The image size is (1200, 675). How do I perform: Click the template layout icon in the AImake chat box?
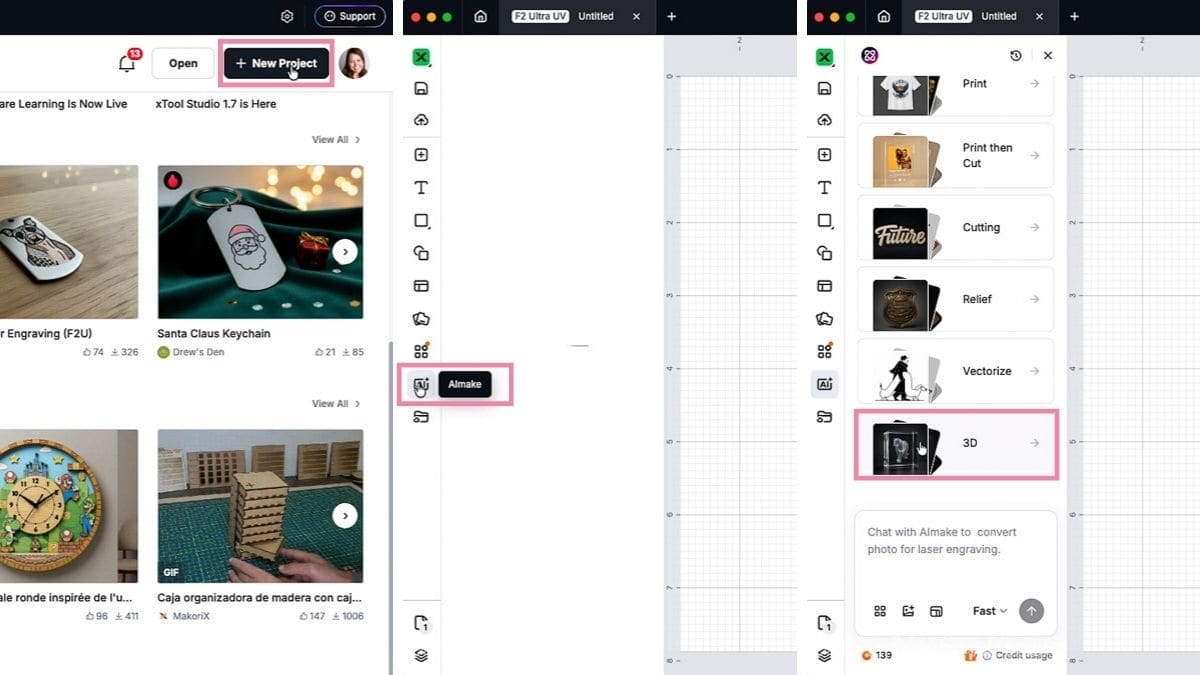(936, 611)
